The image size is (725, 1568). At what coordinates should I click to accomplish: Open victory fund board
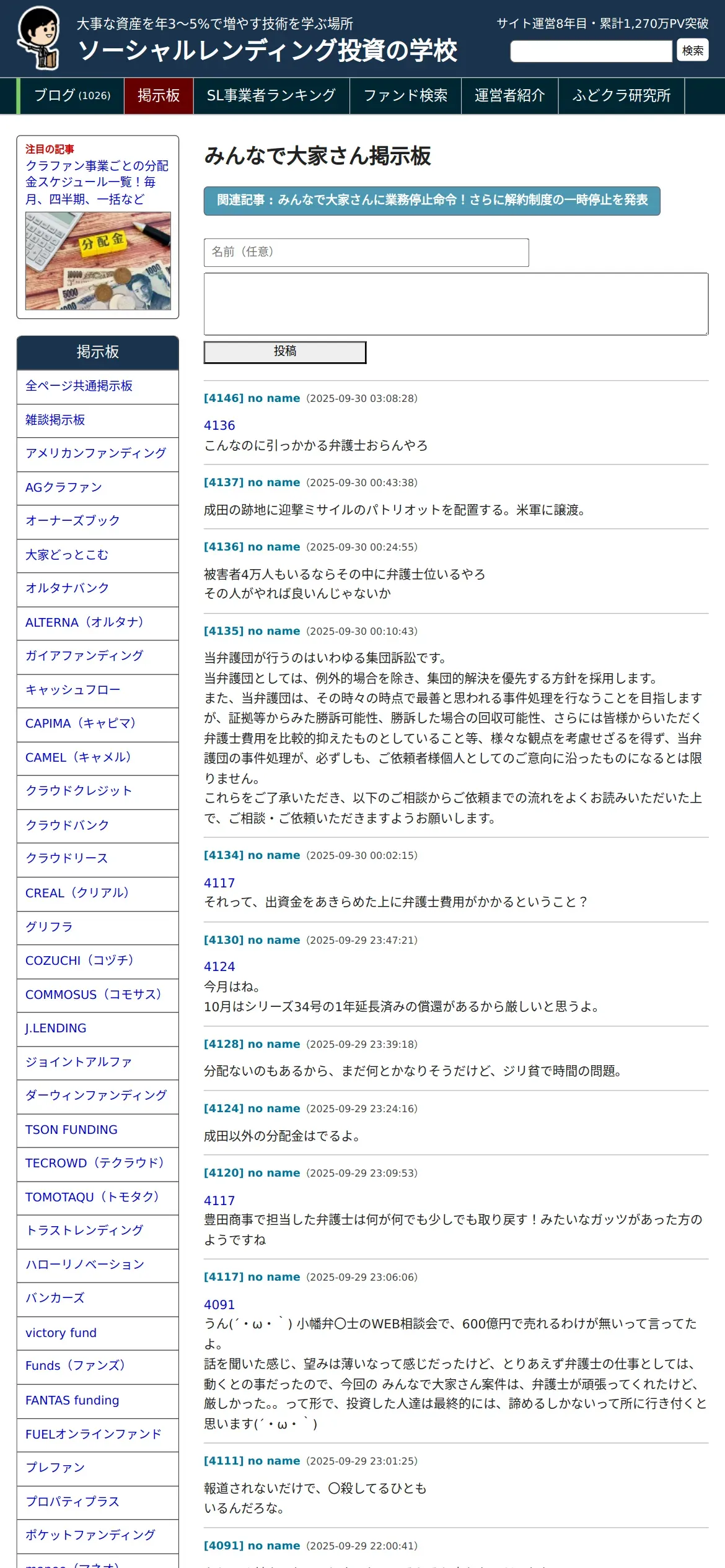pyautogui.click(x=98, y=1333)
